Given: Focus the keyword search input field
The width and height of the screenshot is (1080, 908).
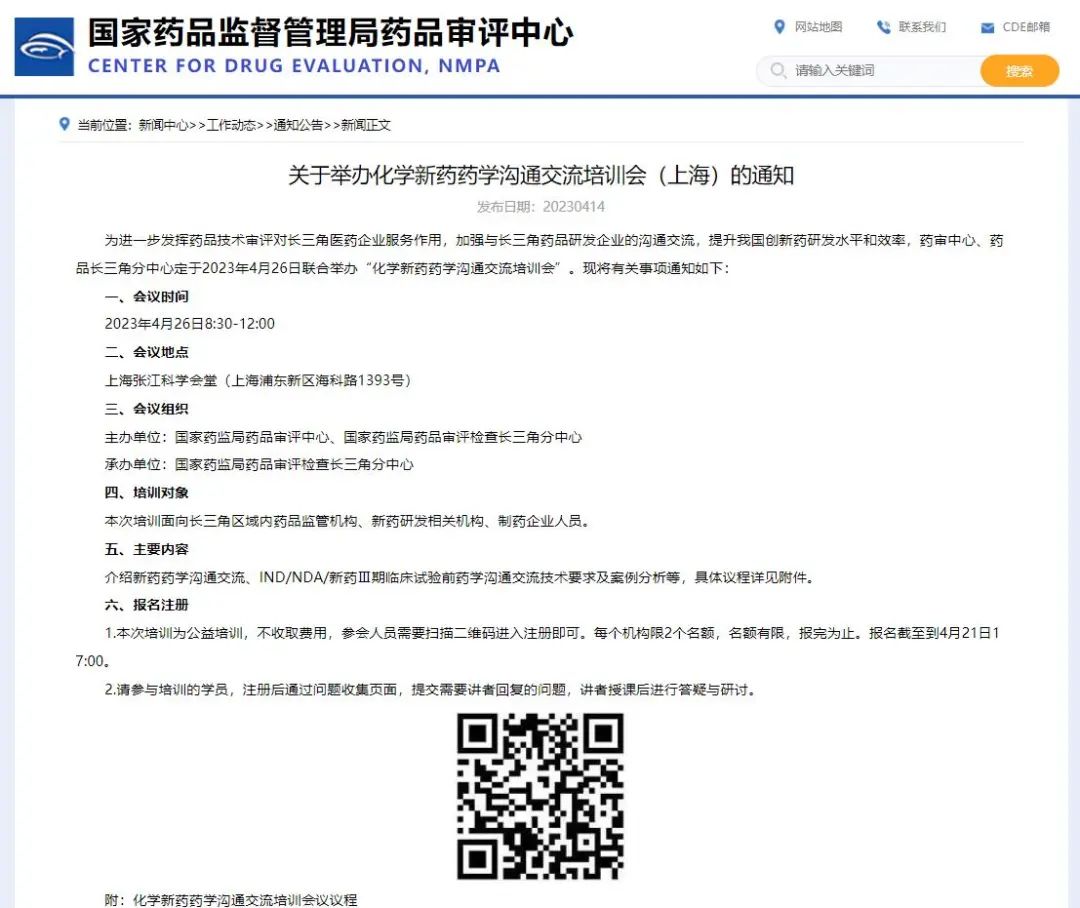Looking at the screenshot, I should (880, 71).
